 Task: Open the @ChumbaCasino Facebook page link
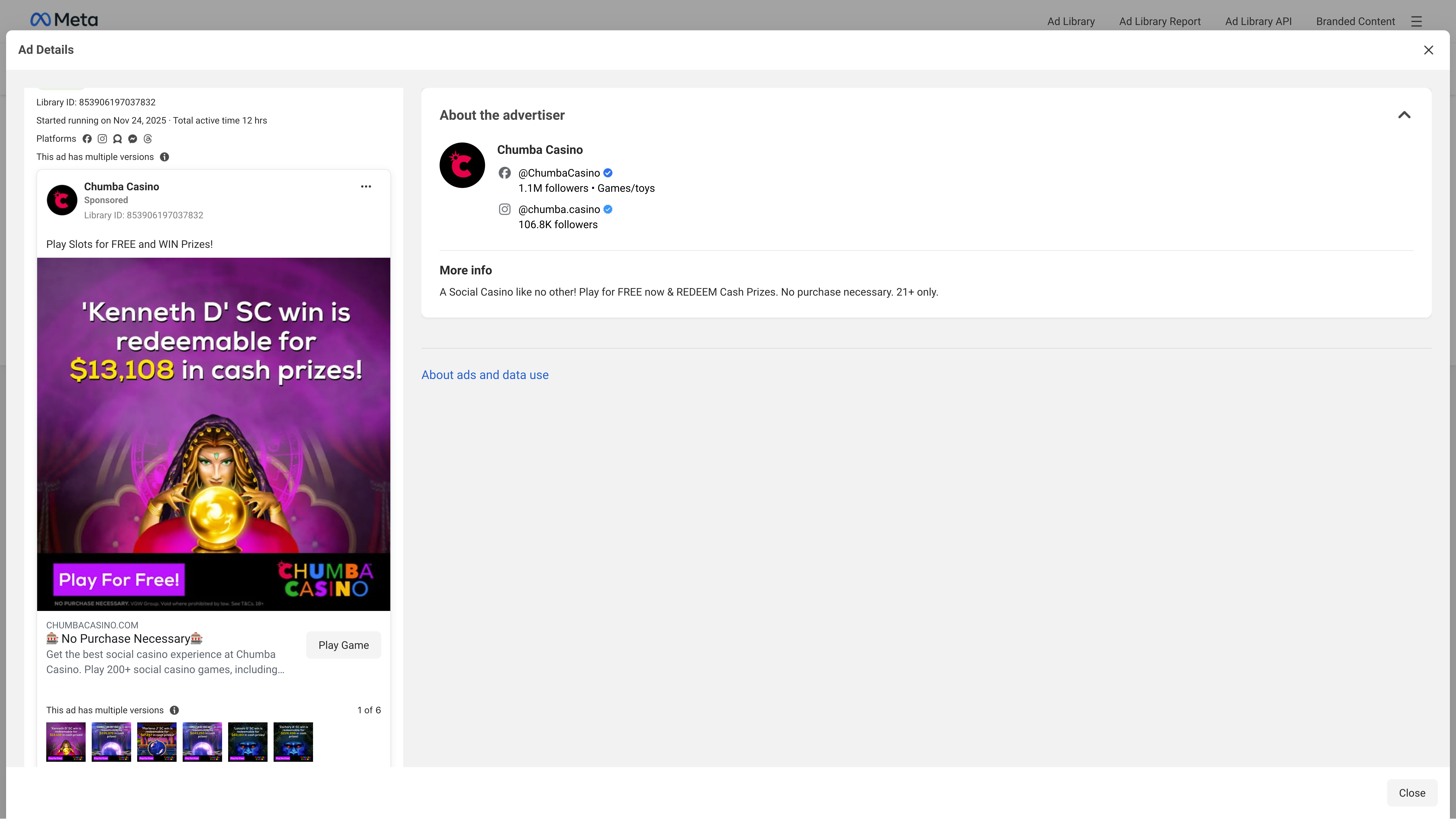(x=559, y=173)
